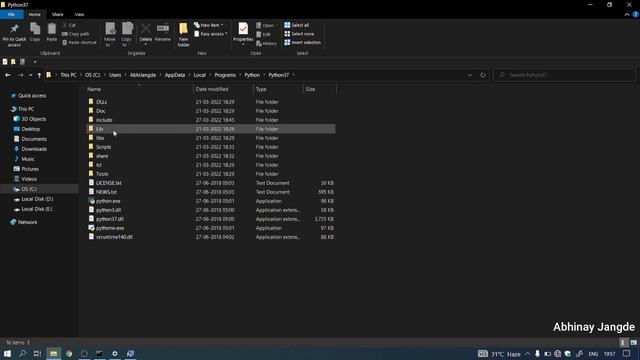Sort by Date modified column header

(x=223, y=89)
